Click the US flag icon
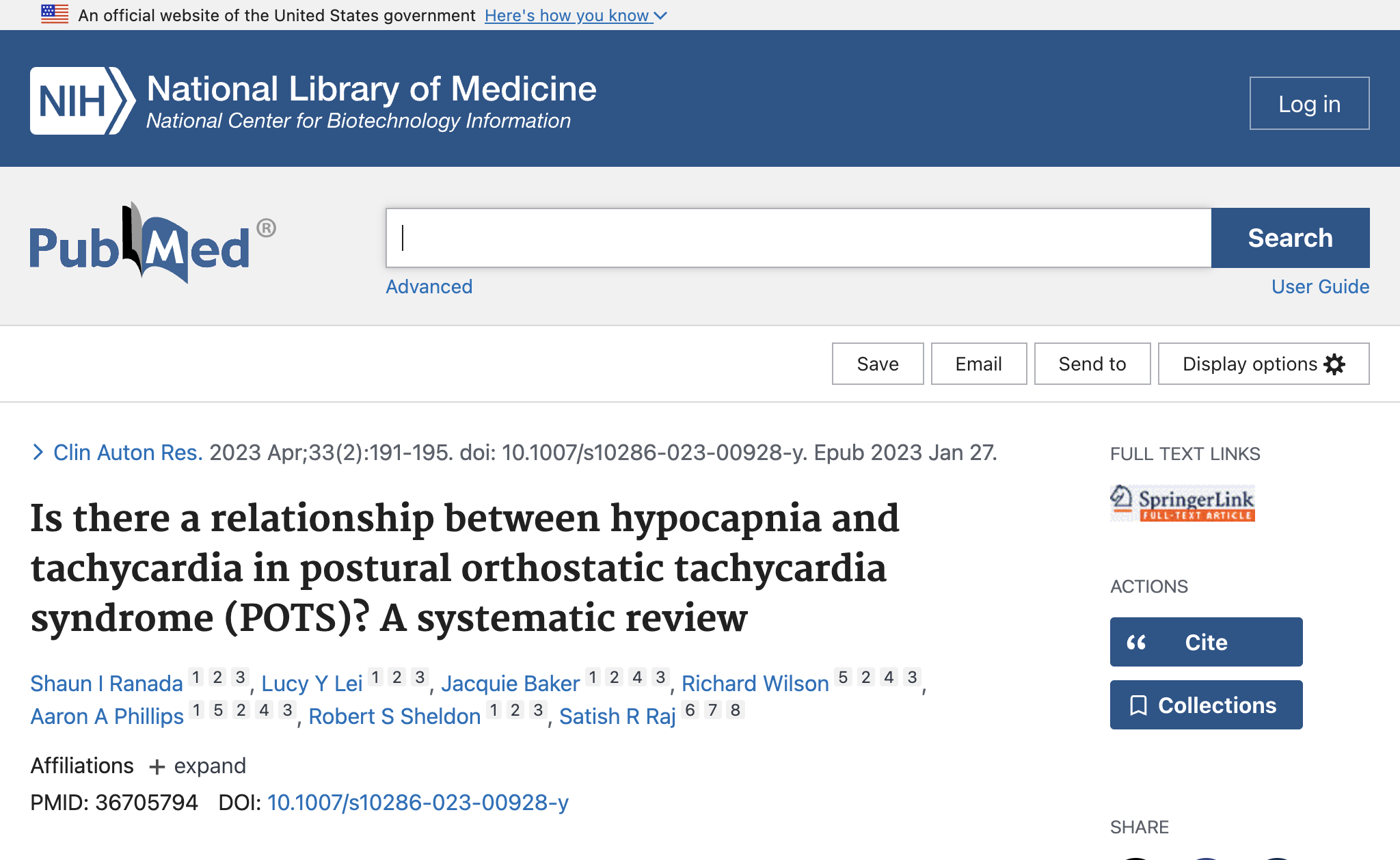Image resolution: width=1400 pixels, height=860 pixels. click(55, 14)
